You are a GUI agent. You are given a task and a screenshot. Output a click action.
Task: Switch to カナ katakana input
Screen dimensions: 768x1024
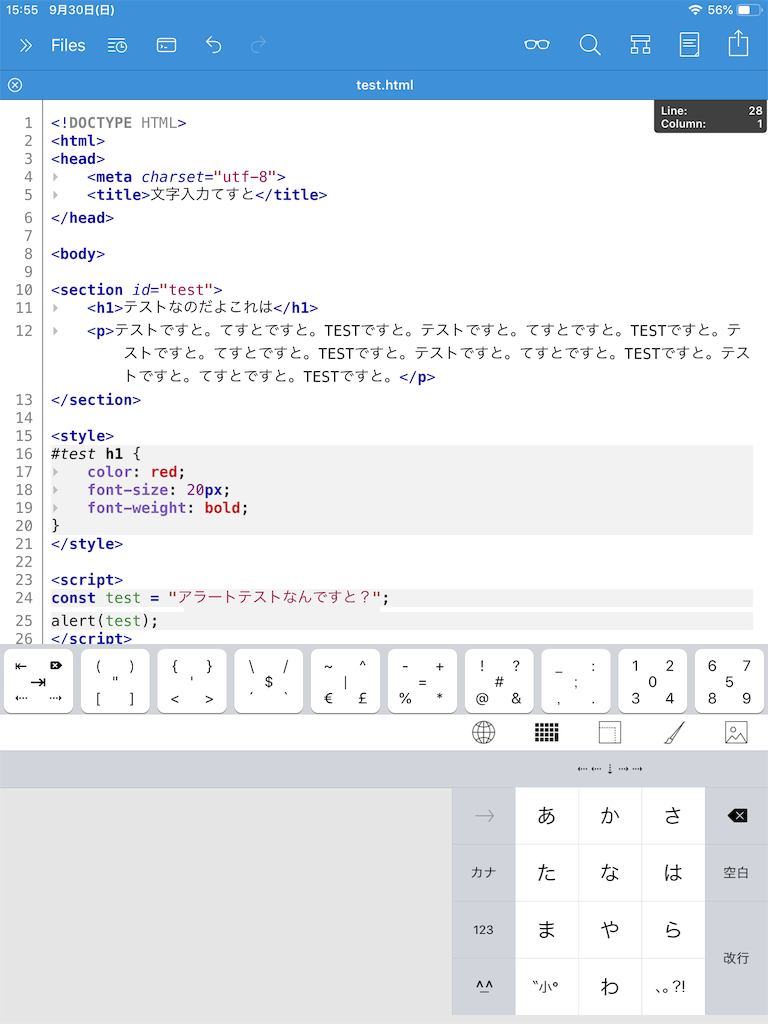tap(483, 872)
